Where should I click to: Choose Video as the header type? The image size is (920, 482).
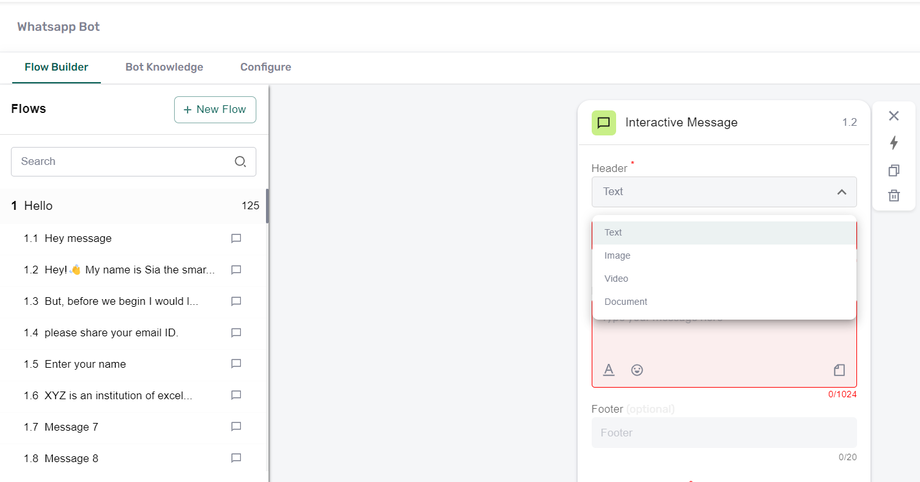pos(616,279)
